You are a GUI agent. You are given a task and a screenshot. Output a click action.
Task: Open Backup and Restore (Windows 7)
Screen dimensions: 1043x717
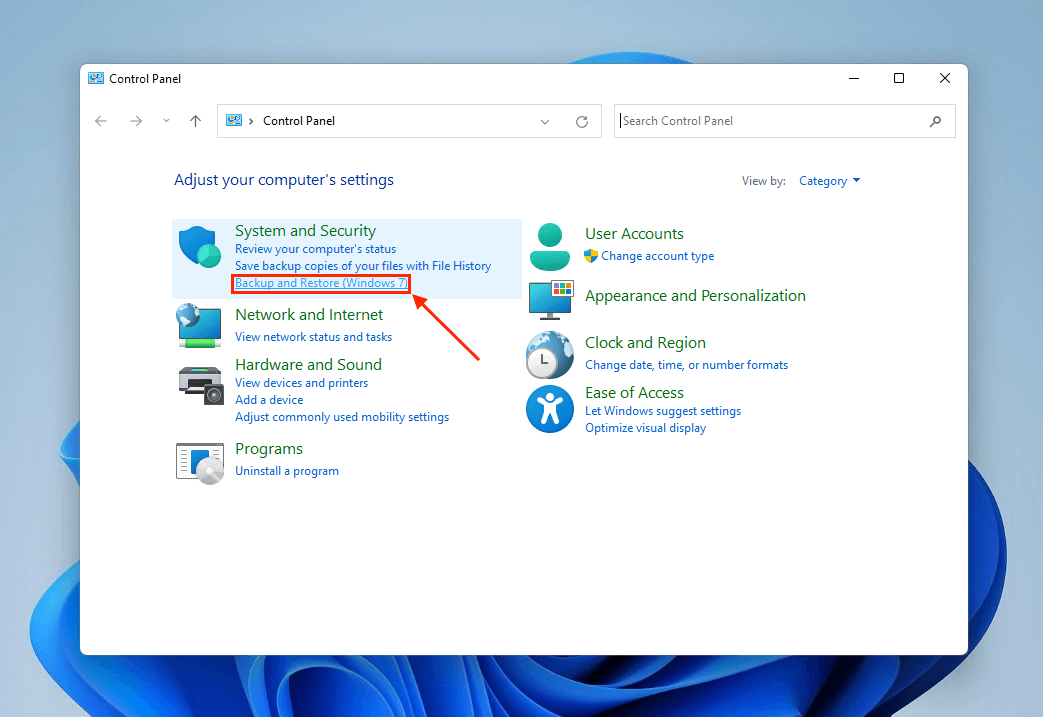(321, 283)
